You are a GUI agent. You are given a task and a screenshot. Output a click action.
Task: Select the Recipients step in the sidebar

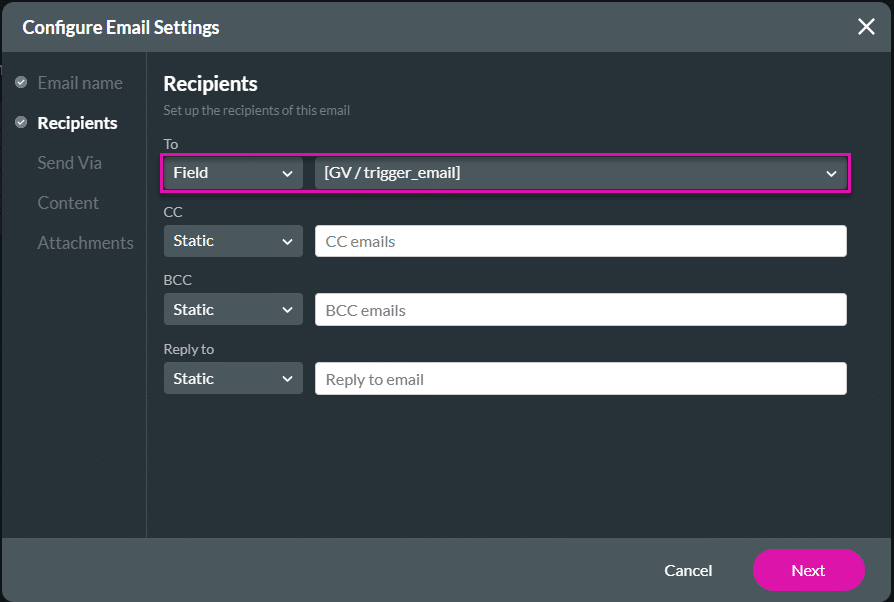76,122
